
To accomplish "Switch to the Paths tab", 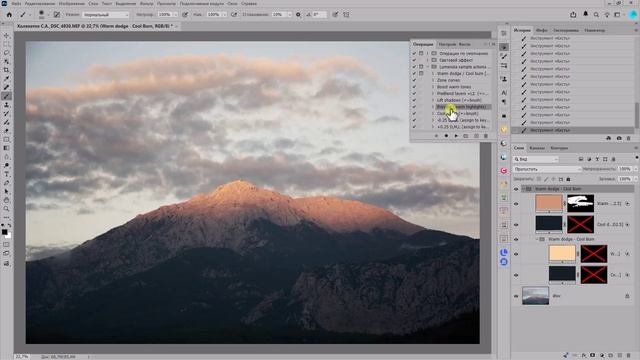I will click(x=559, y=148).
